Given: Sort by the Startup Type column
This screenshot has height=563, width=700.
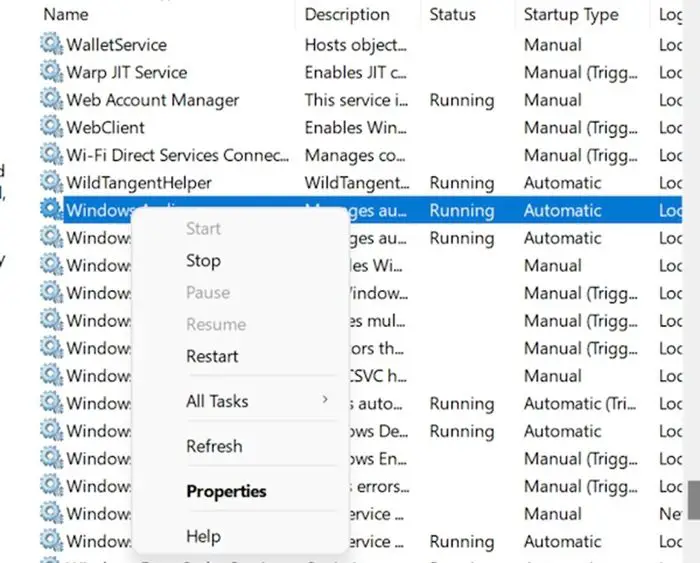Looking at the screenshot, I should [570, 15].
